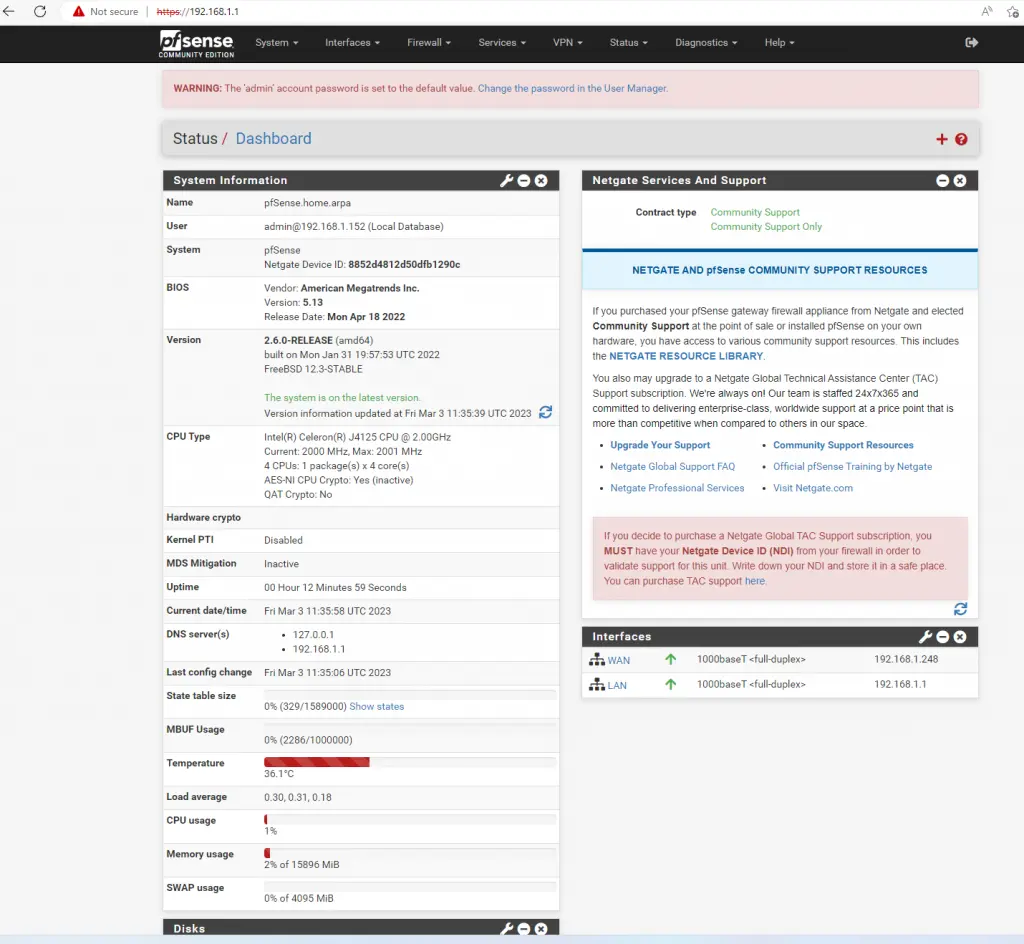Open the Firewall dropdown menu
The width and height of the screenshot is (1024, 944).
point(429,42)
